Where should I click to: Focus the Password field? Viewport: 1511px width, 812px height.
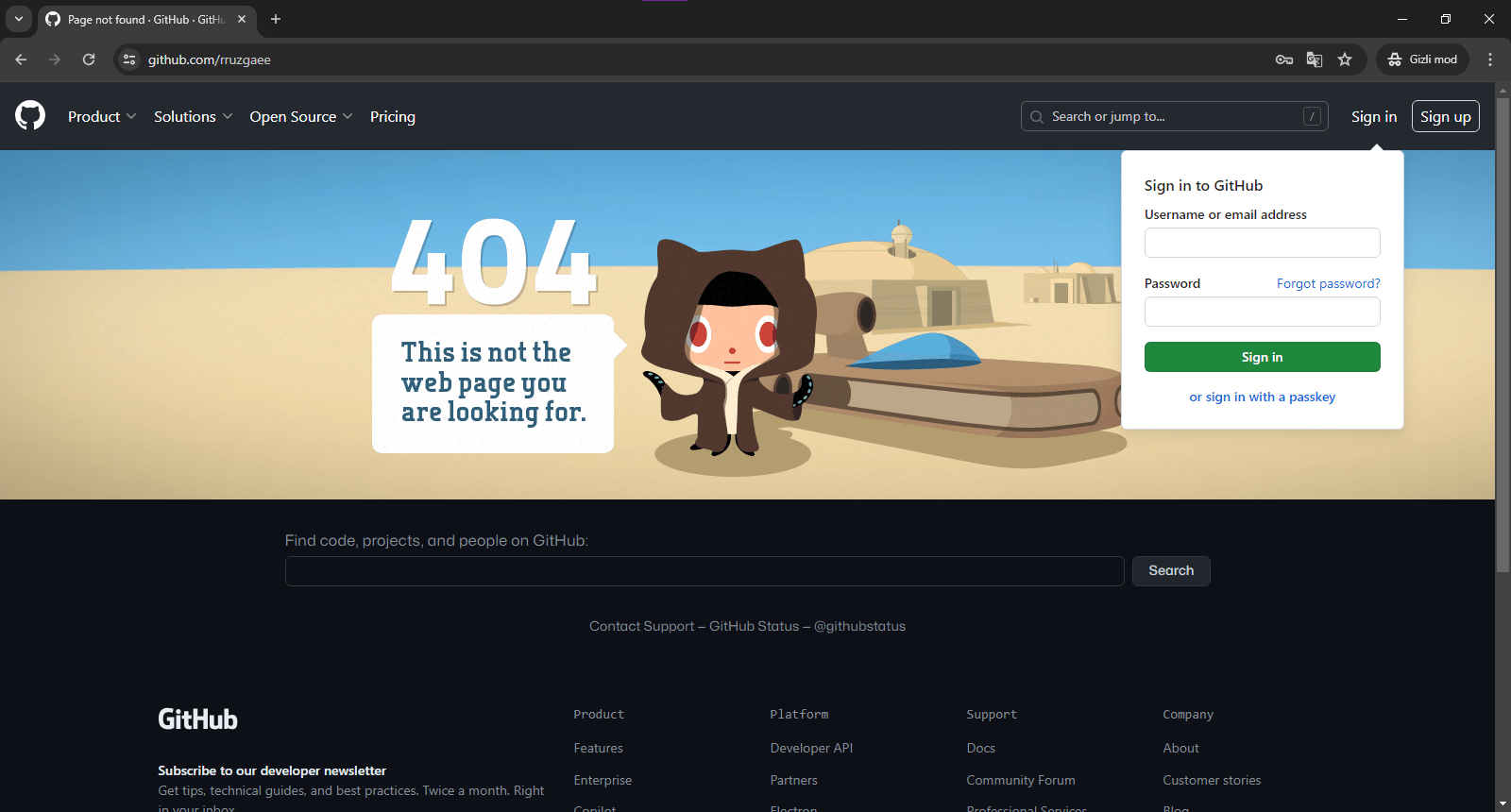click(x=1263, y=312)
